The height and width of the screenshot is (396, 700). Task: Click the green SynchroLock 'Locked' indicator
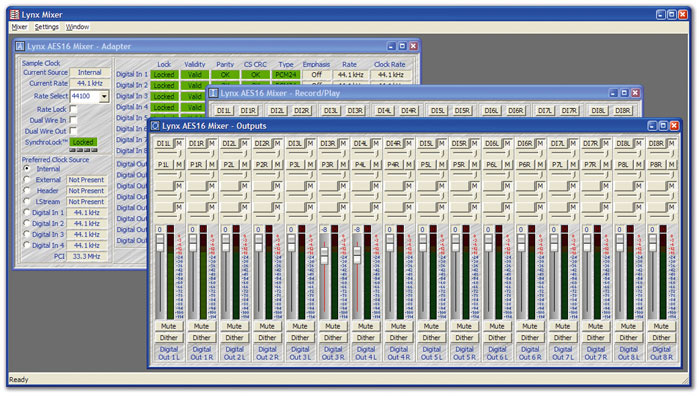(83, 142)
